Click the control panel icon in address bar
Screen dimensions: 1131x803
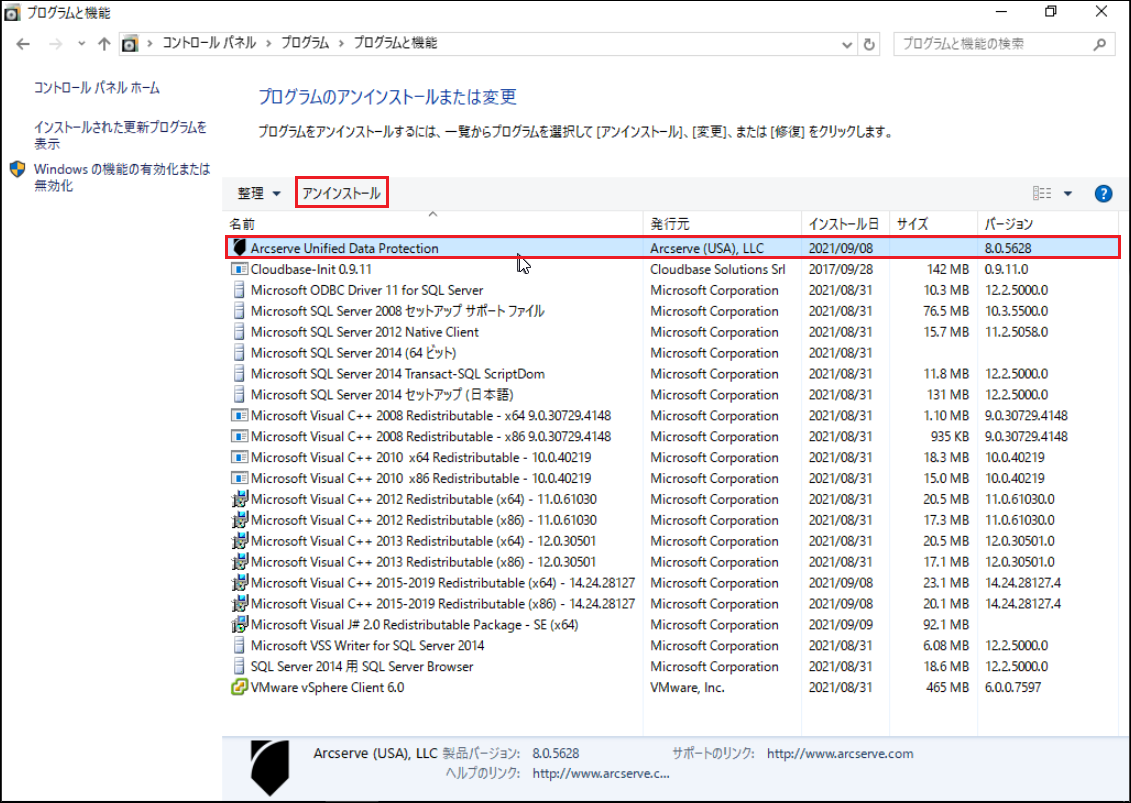[x=129, y=44]
